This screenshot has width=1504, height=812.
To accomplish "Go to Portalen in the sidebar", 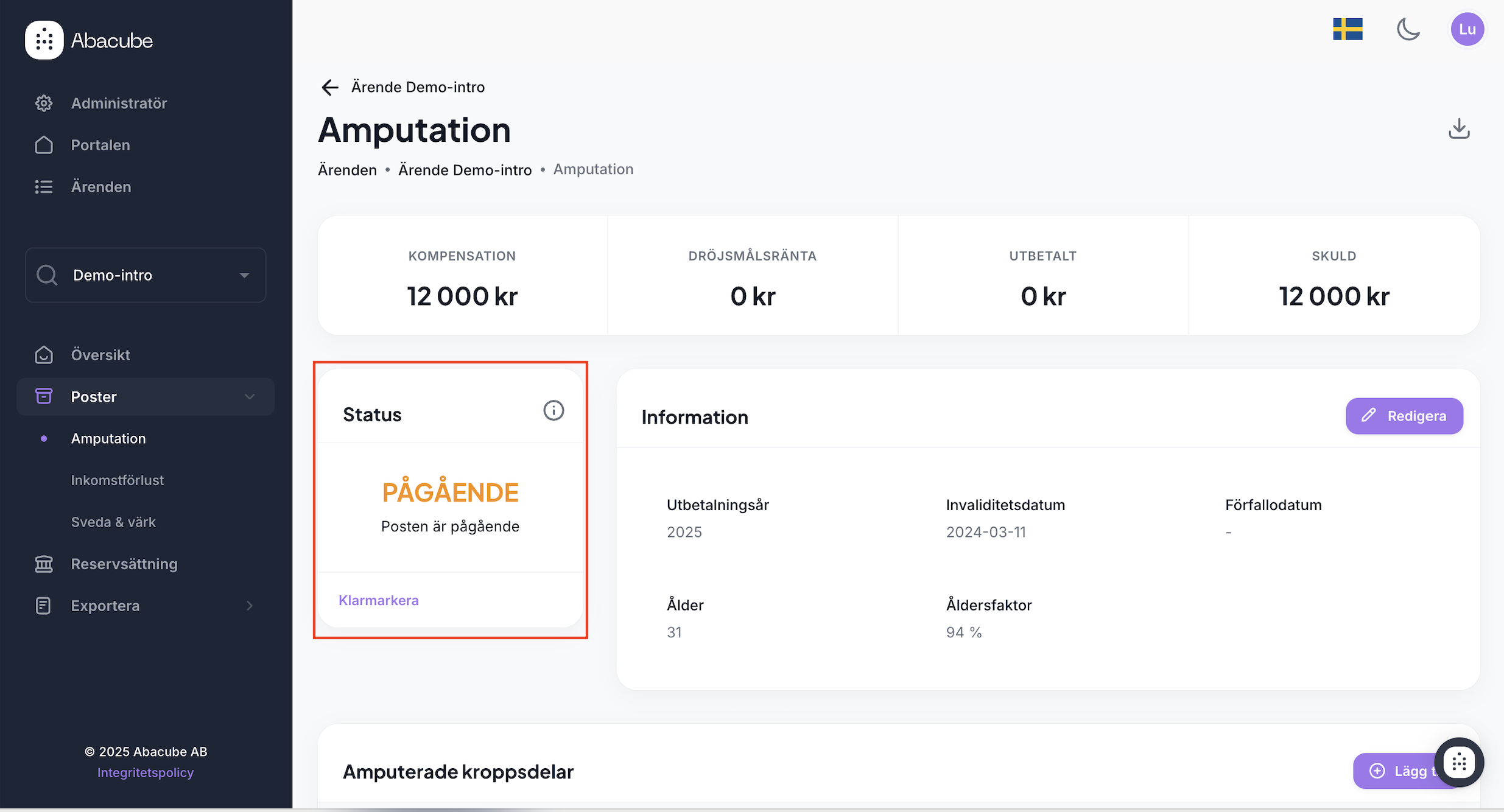I will tap(100, 145).
